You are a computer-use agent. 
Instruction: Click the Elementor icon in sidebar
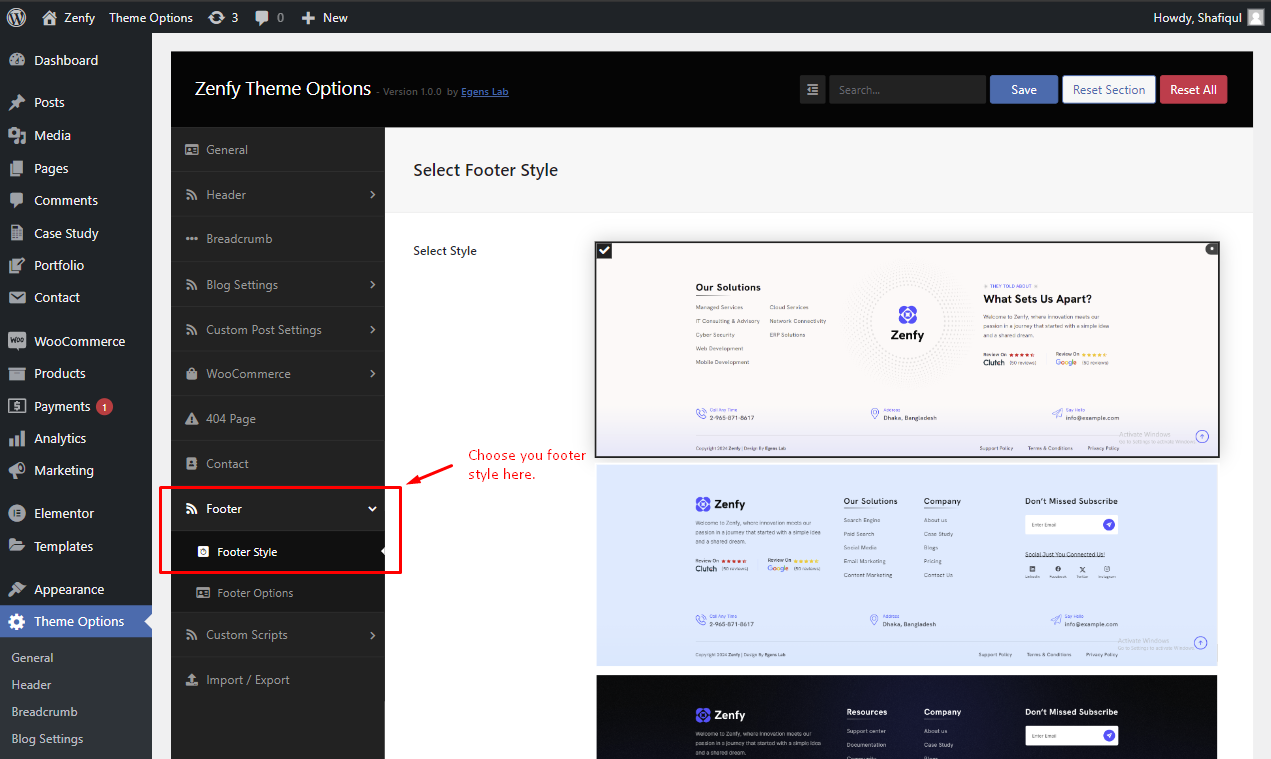[17, 513]
